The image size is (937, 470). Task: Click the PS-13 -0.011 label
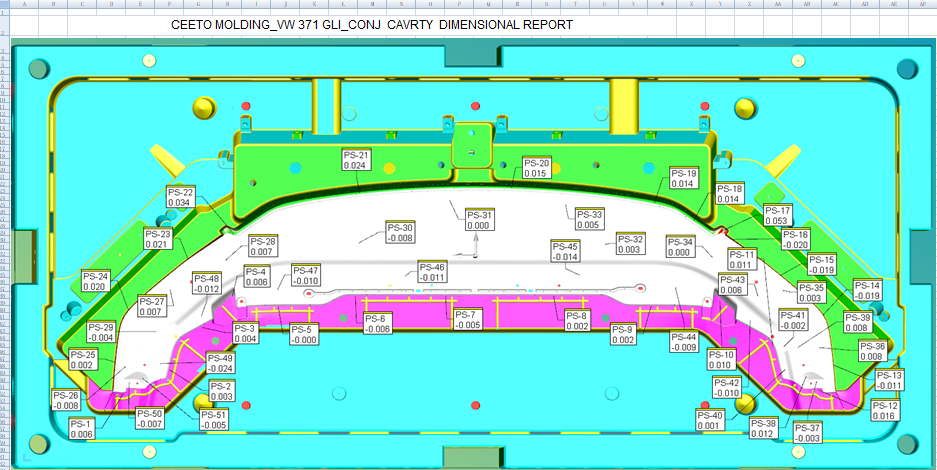coord(890,380)
